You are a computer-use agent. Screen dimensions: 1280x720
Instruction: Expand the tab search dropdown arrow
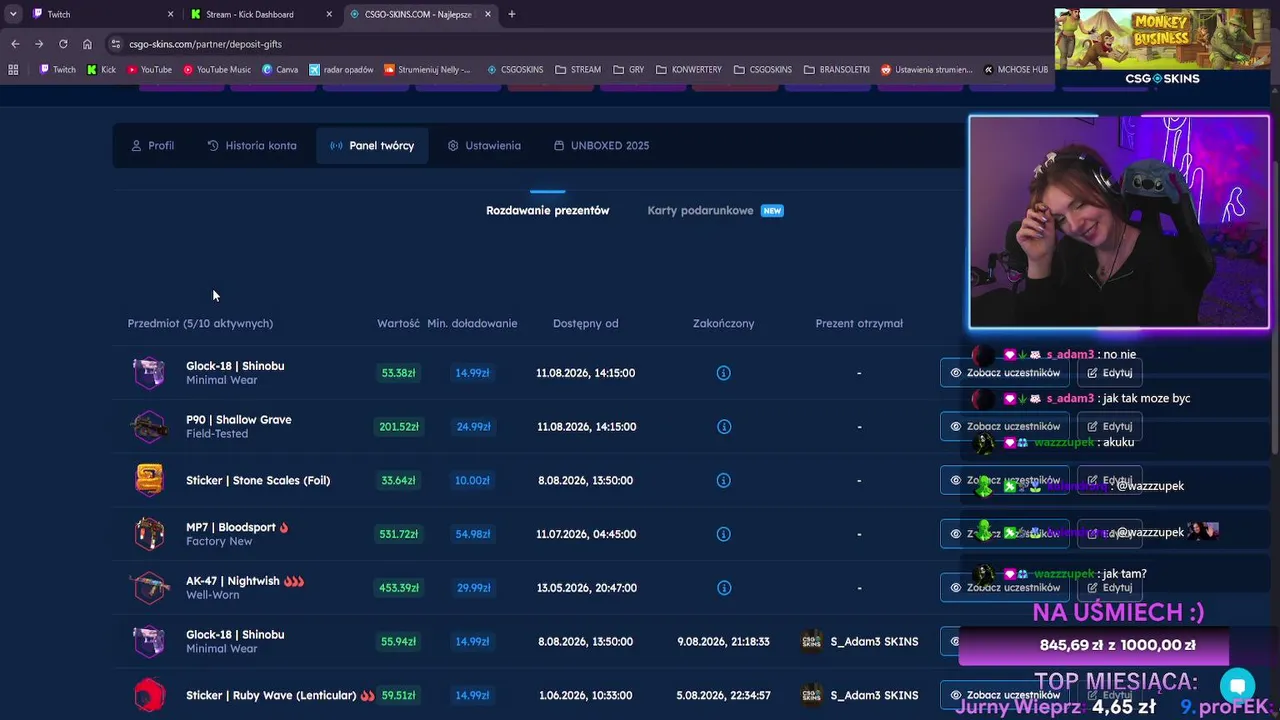pyautogui.click(x=13, y=14)
